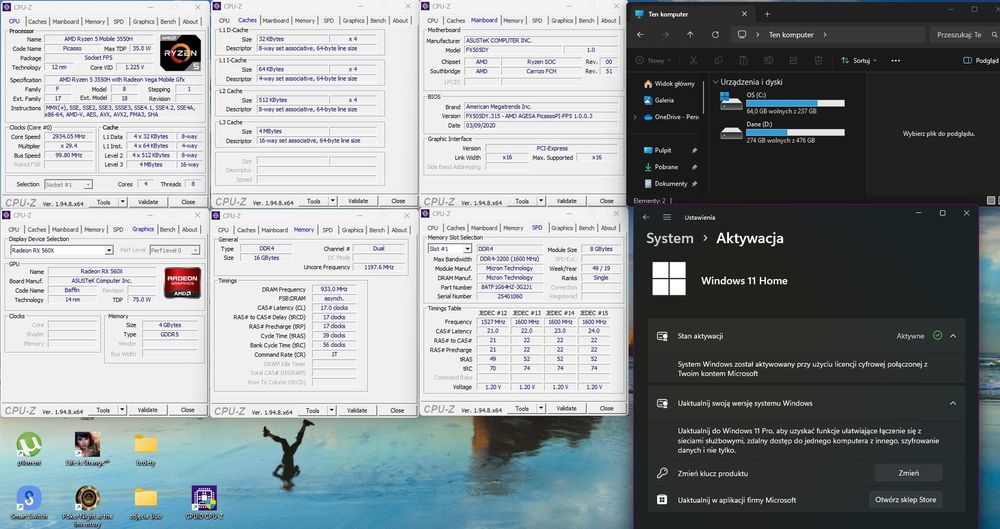Open the three-dot more options menu in Explorer
Image resolution: width=1000 pixels, height=529 pixels.
(x=895, y=61)
